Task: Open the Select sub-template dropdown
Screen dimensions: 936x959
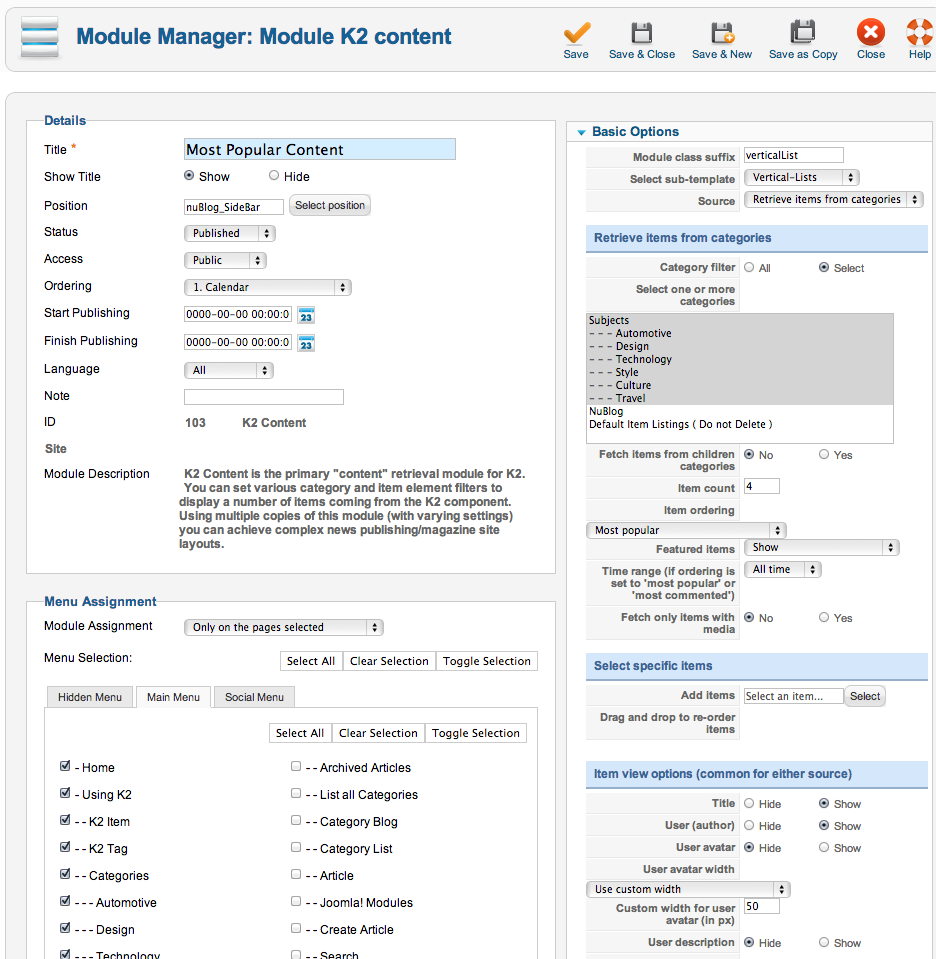Action: pyautogui.click(x=801, y=177)
